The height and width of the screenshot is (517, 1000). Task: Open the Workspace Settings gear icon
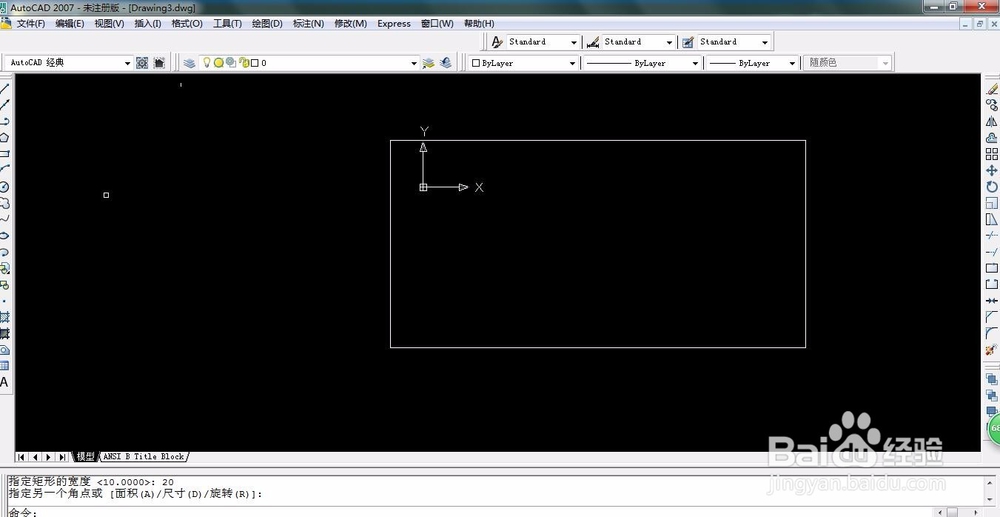[142, 63]
